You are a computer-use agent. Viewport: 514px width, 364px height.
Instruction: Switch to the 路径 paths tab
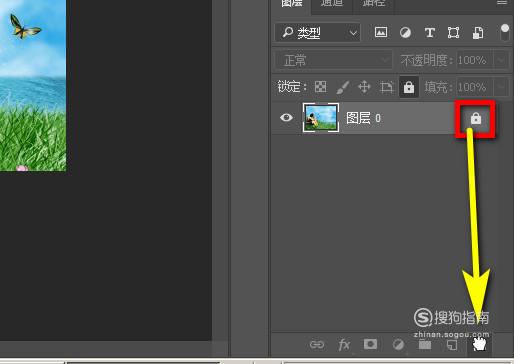(374, 3)
